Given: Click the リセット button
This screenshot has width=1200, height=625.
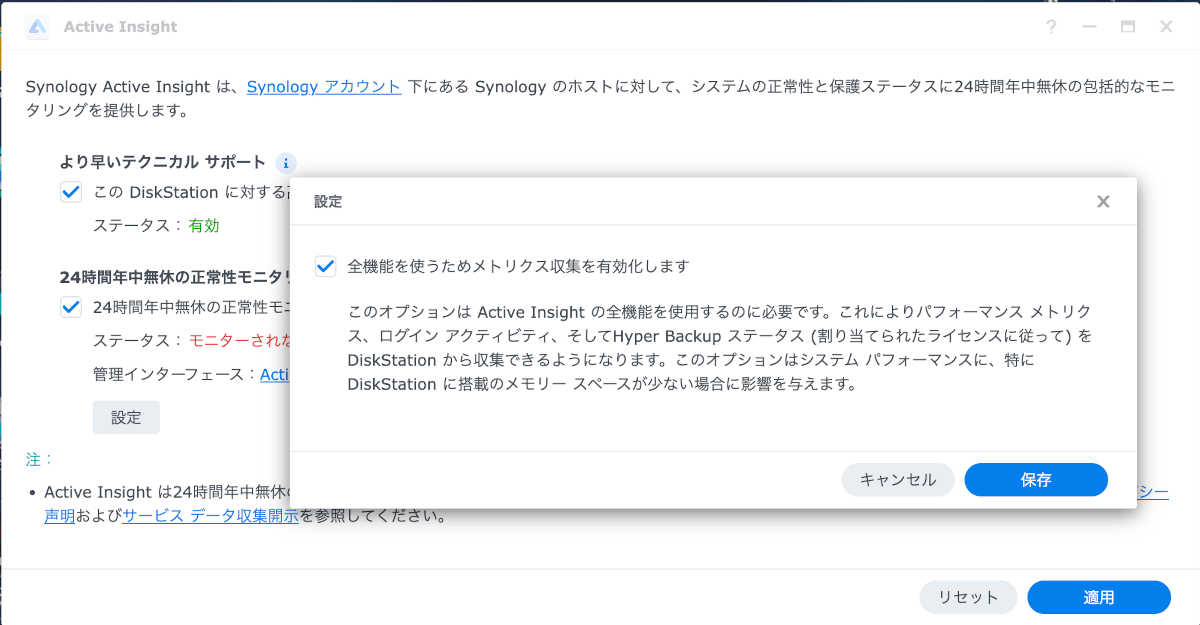Looking at the screenshot, I should tap(968, 597).
